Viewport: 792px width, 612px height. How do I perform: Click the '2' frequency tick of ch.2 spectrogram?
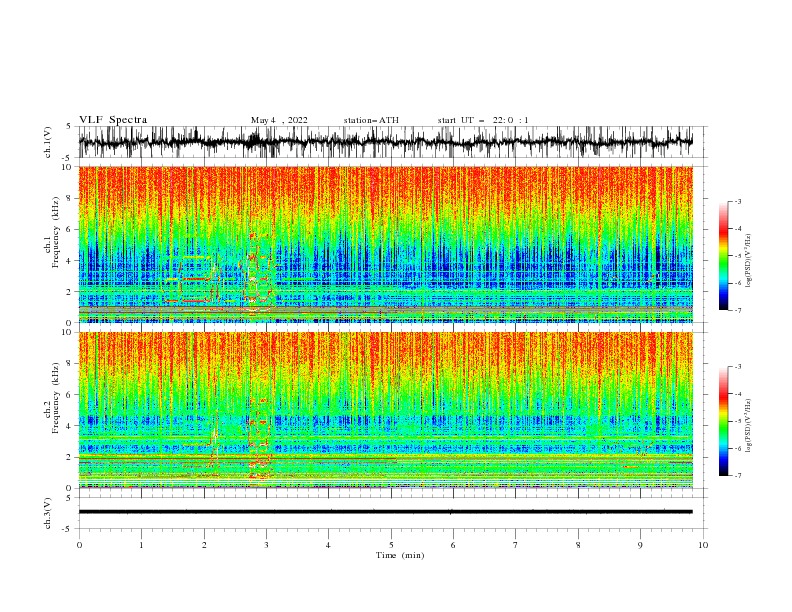69,457
